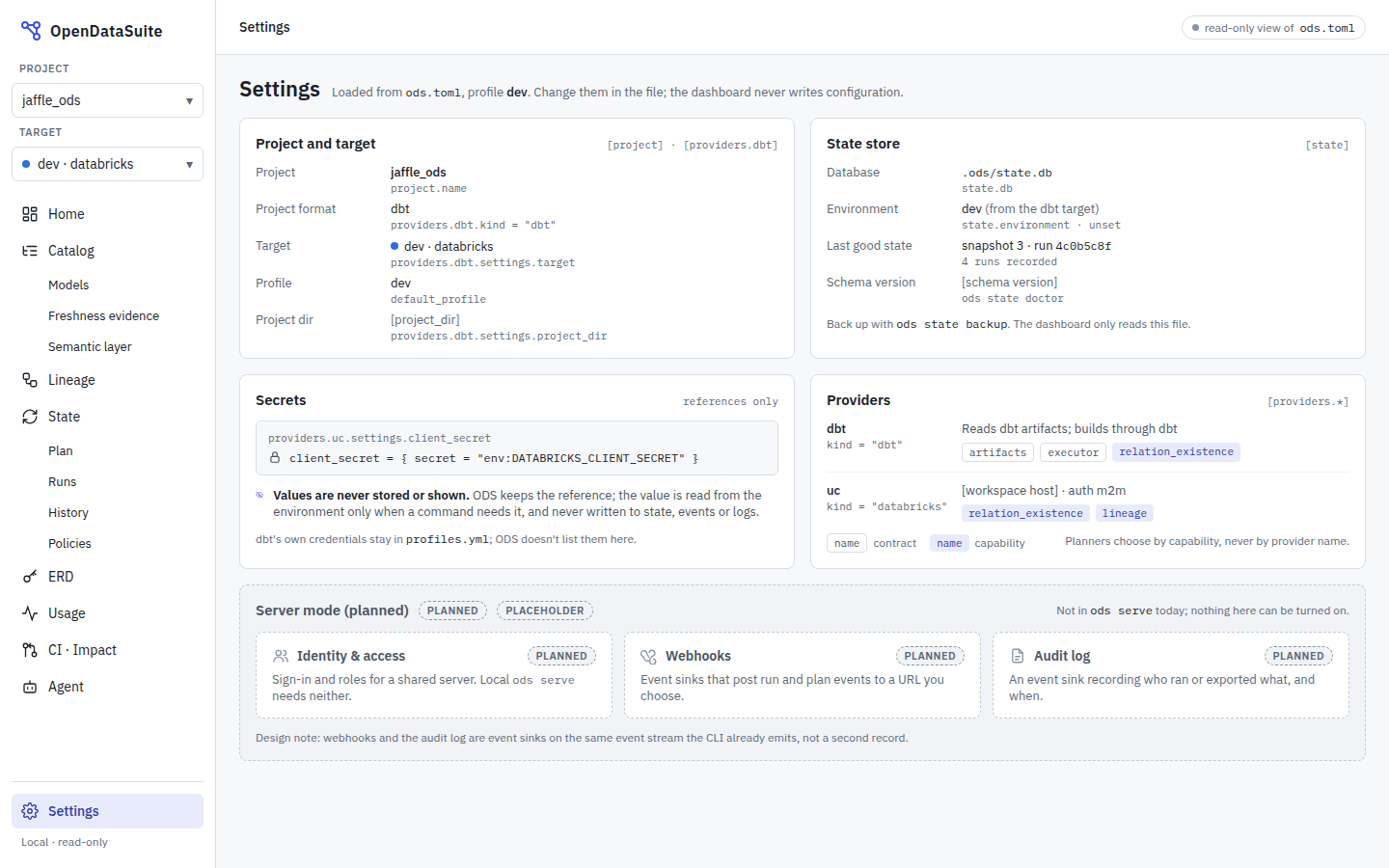Open the Usage page
Image resolution: width=1389 pixels, height=868 pixels.
[107, 613]
